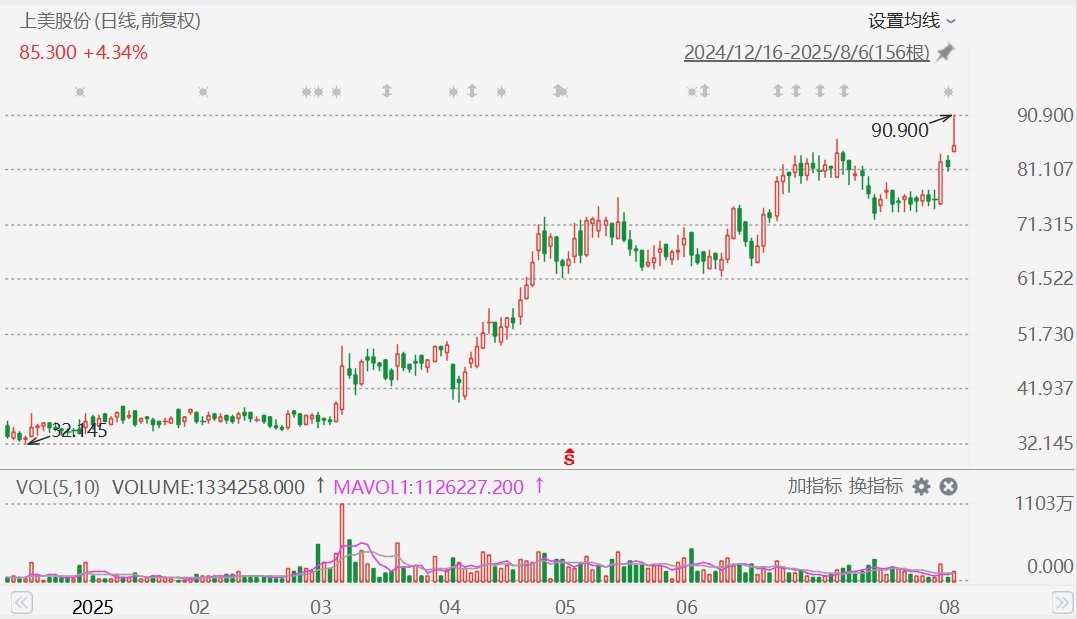Viewport: 1077px width, 619px height.
Task: Click the red S marker below the chart
Action: pyautogui.click(x=569, y=457)
